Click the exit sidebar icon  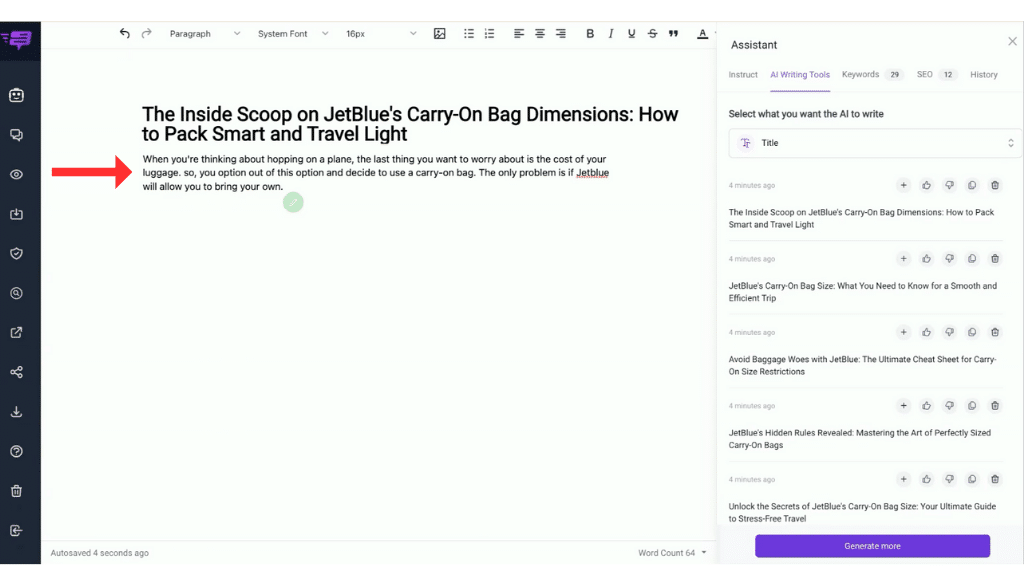16,530
